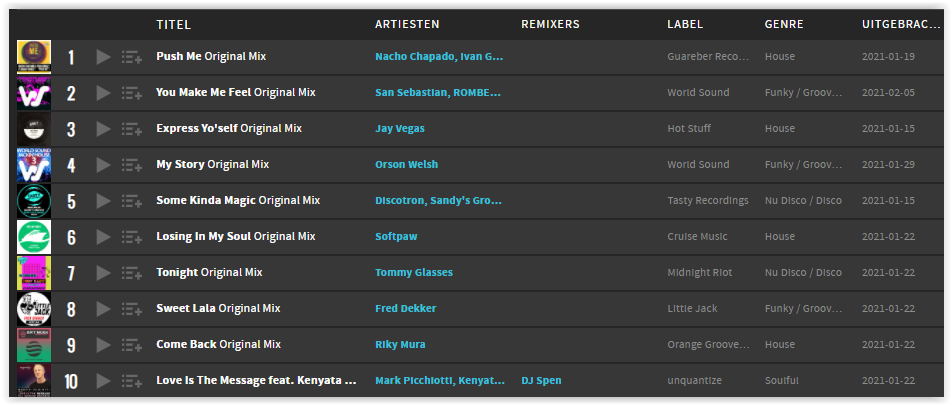Play the track Tonight
This screenshot has width=952, height=405.
click(x=103, y=273)
